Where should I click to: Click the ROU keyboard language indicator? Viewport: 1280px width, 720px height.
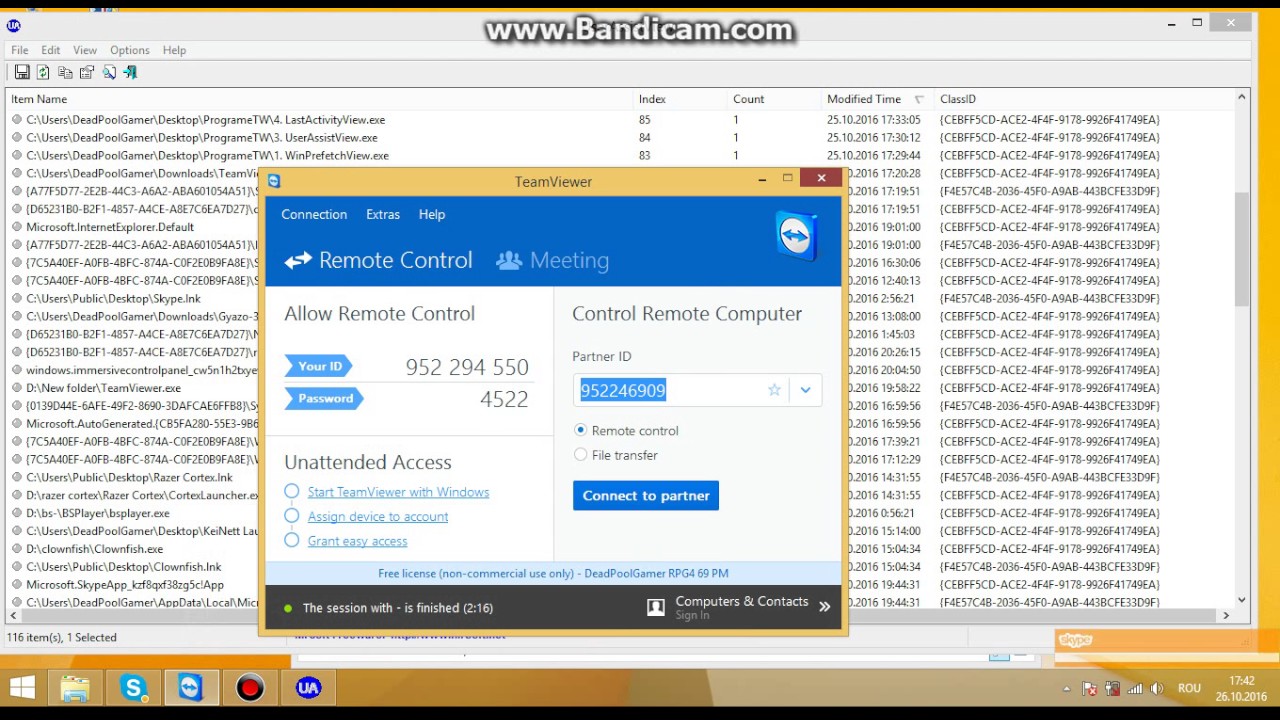(x=1189, y=688)
